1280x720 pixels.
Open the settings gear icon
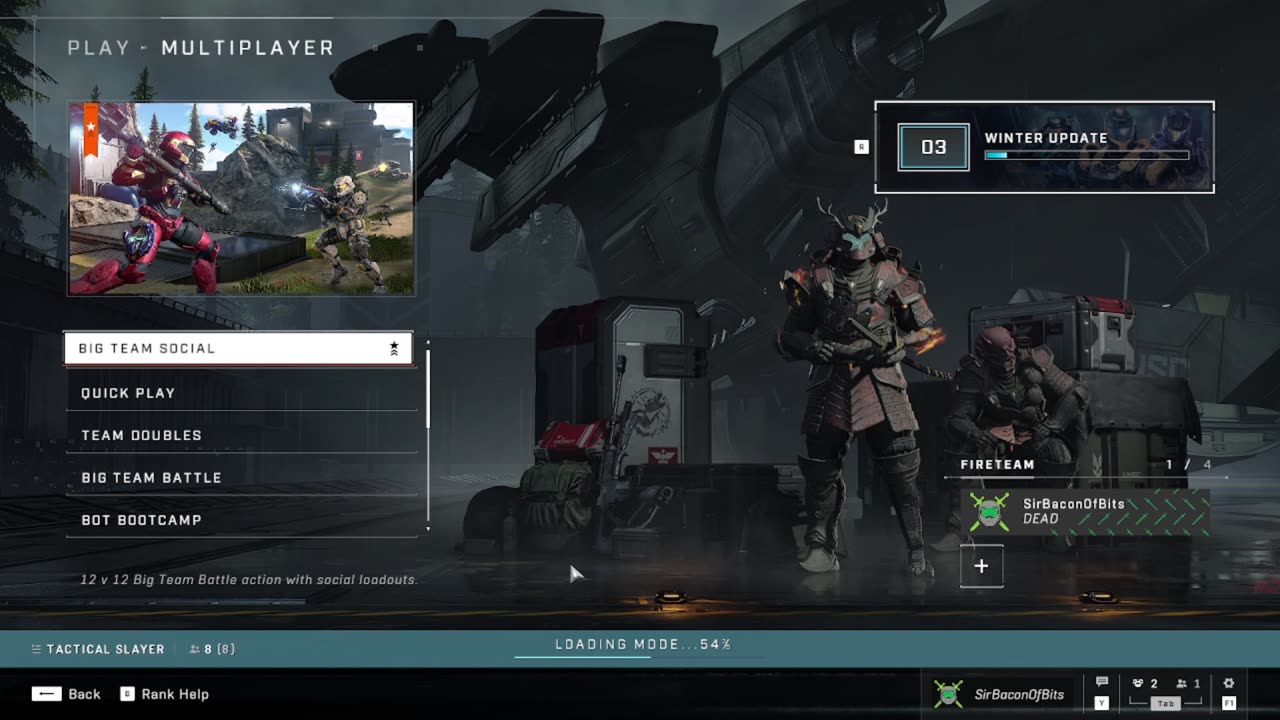1229,683
